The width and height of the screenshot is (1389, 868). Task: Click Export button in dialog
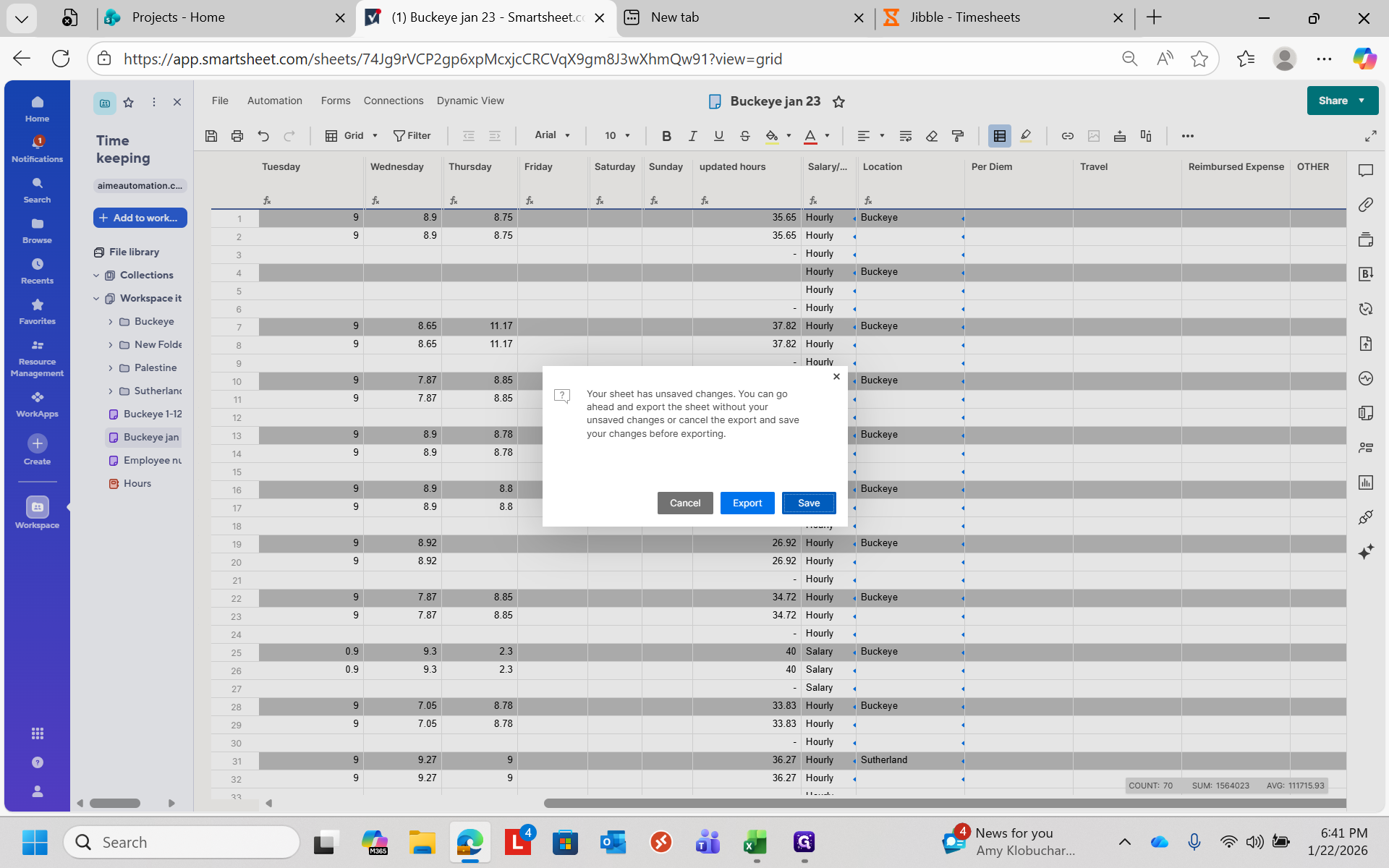pos(747,503)
